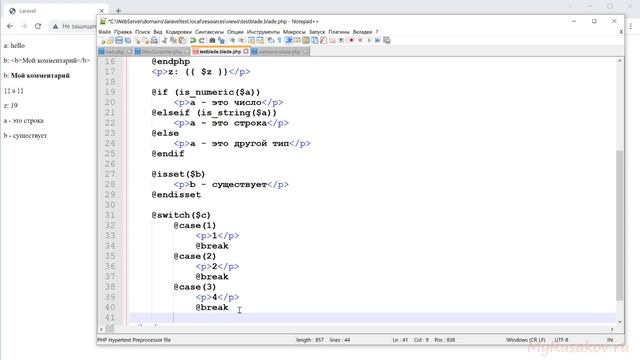Viewport: 640px width, 360px height.
Task: Toggle the Monitoring eye icon
Action: [341, 40]
